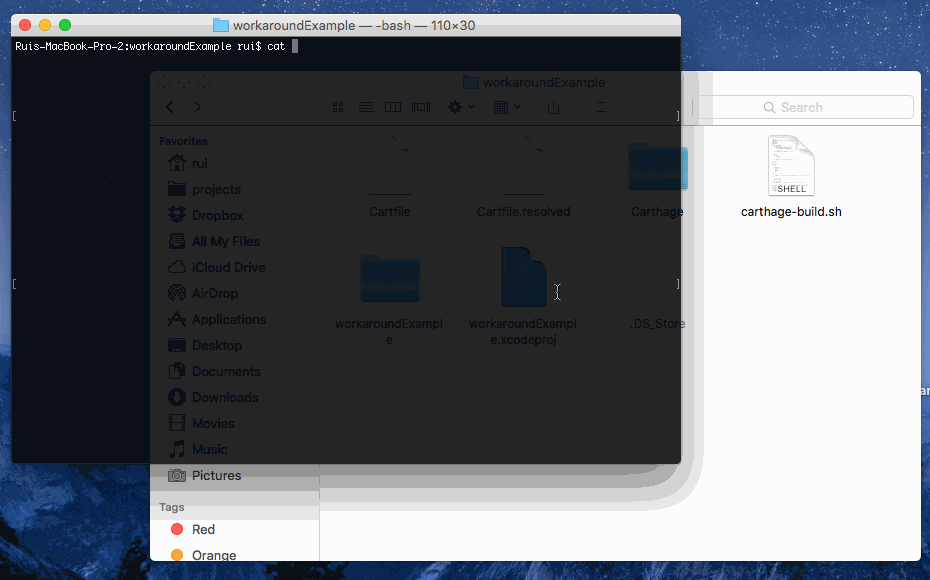This screenshot has height=580, width=930.
Task: Go back in Finder navigation
Action: tap(170, 107)
